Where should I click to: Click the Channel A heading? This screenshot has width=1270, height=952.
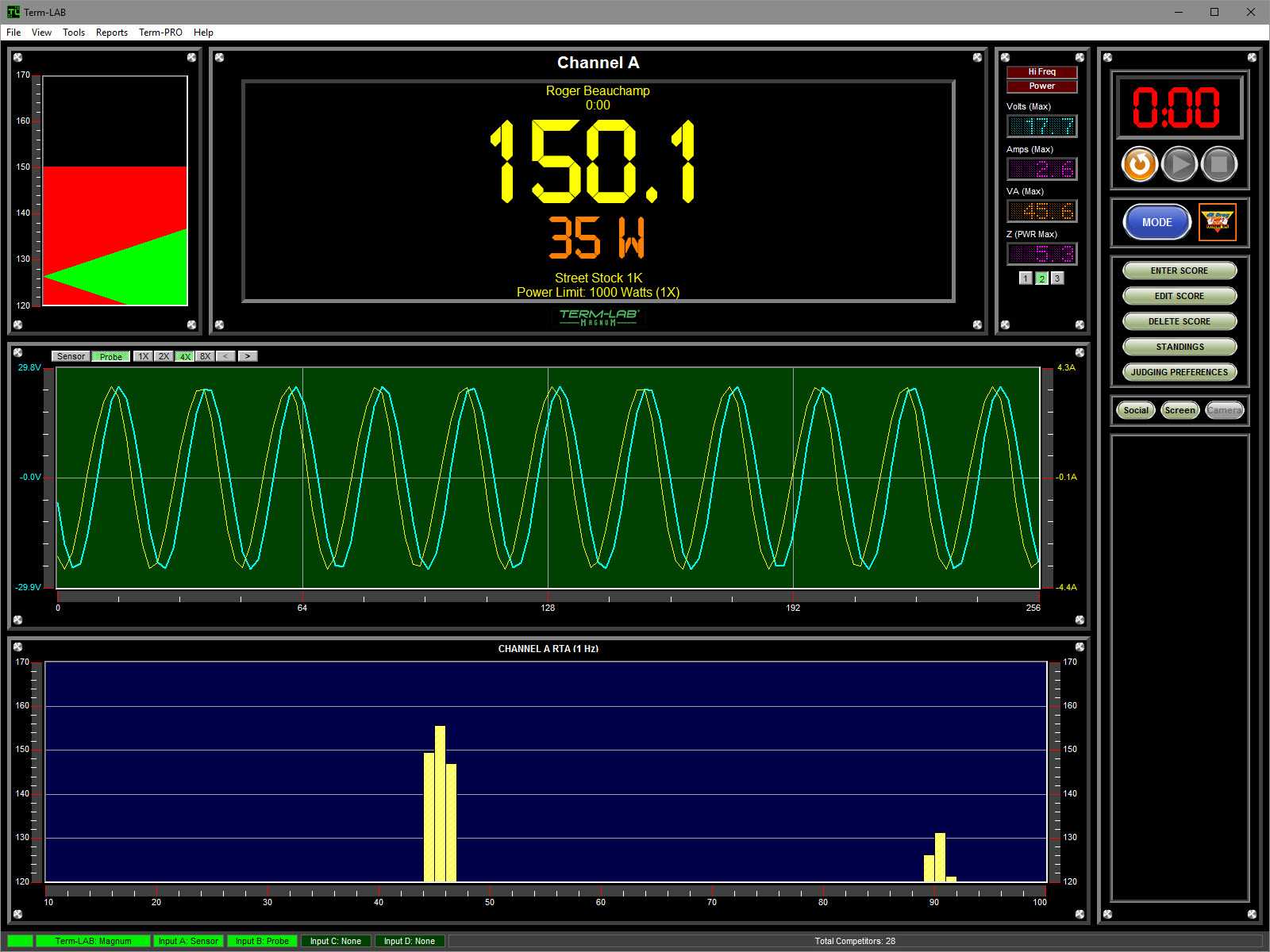598,63
